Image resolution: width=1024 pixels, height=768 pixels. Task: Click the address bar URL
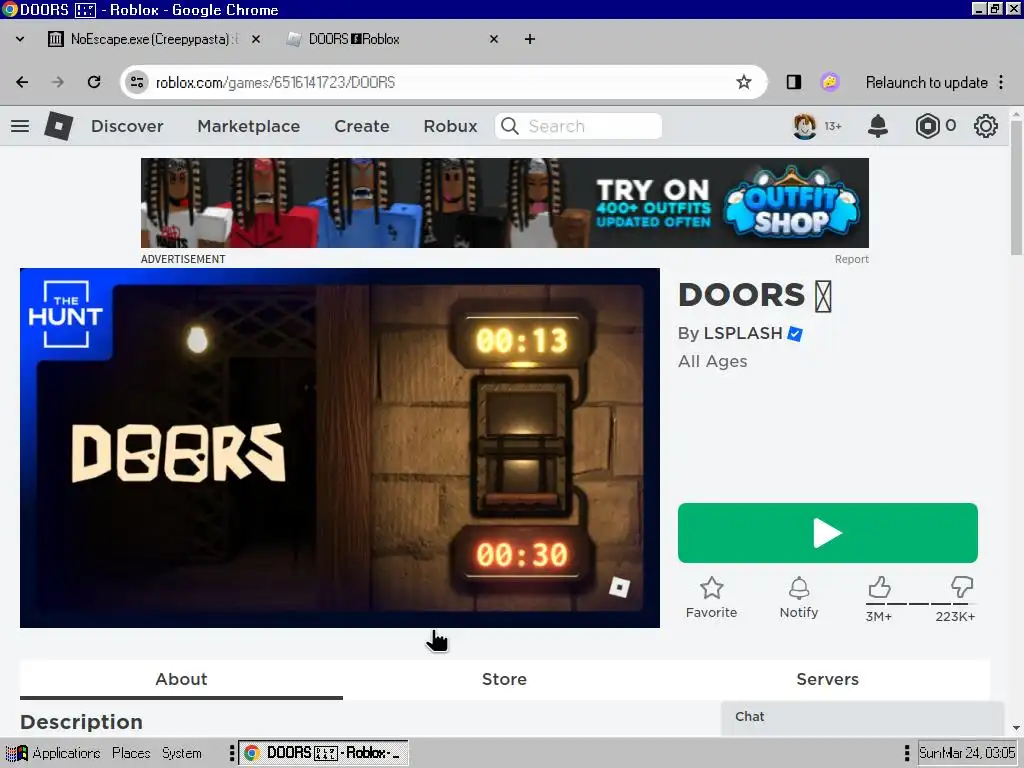click(275, 82)
